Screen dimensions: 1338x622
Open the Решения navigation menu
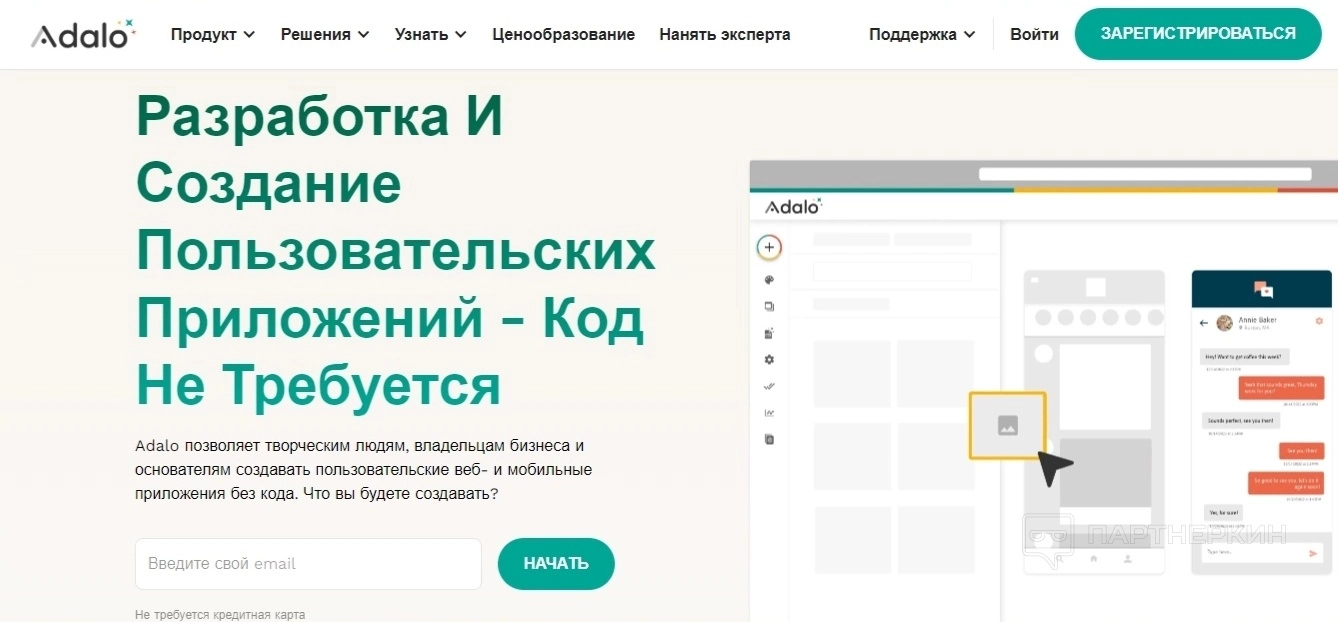[x=325, y=34]
